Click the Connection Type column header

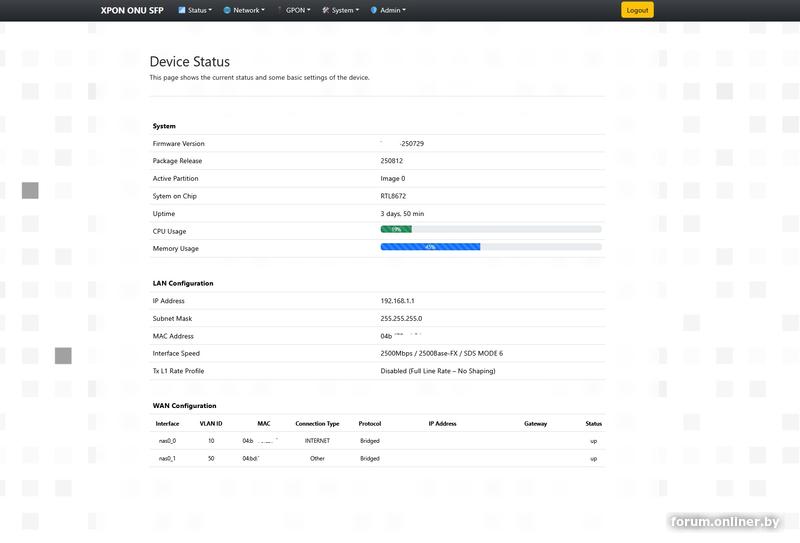tap(317, 423)
